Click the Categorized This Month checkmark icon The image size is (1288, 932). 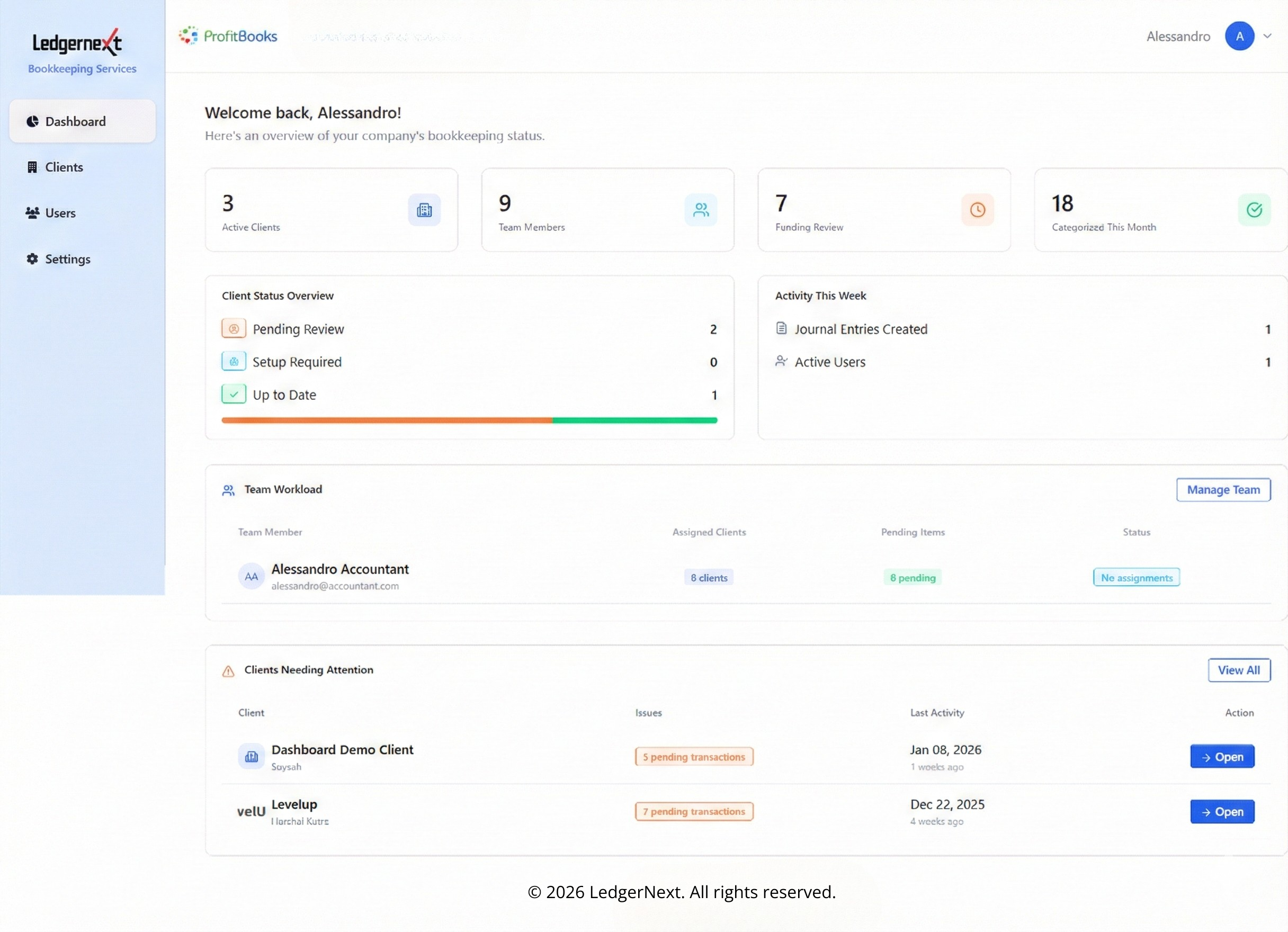(1254, 210)
